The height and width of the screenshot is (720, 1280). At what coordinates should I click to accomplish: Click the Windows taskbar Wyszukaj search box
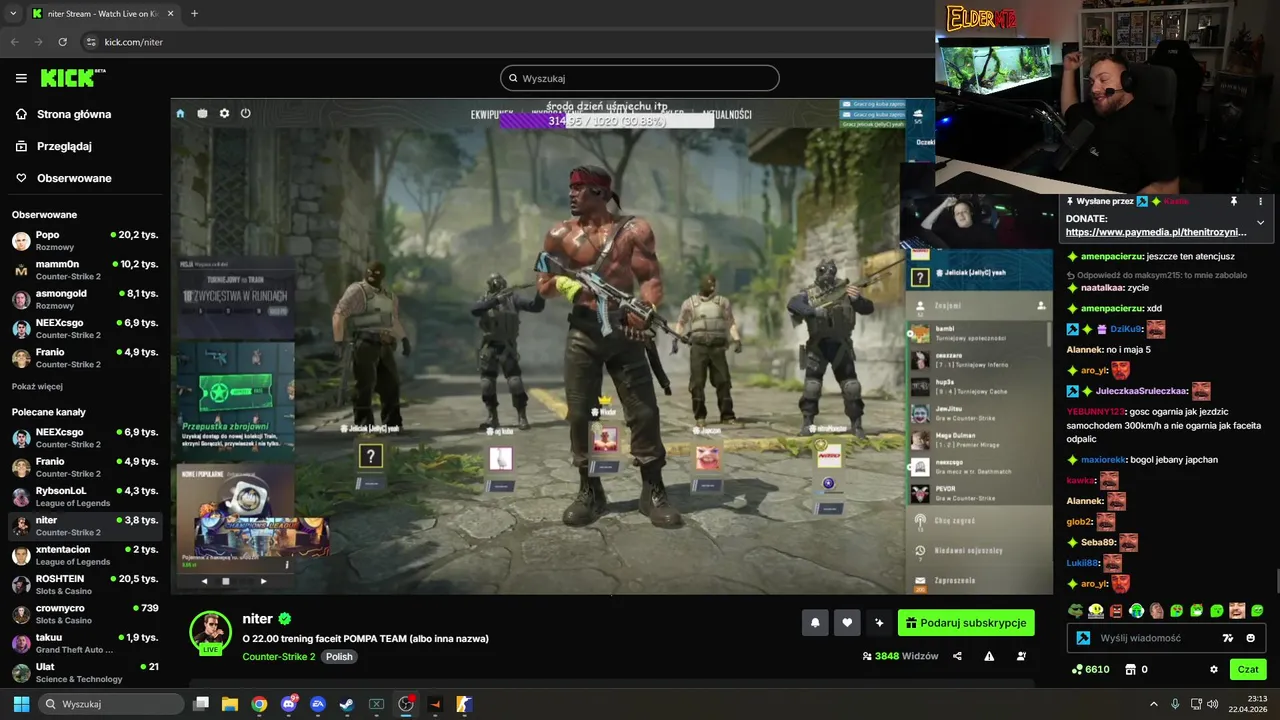point(112,704)
